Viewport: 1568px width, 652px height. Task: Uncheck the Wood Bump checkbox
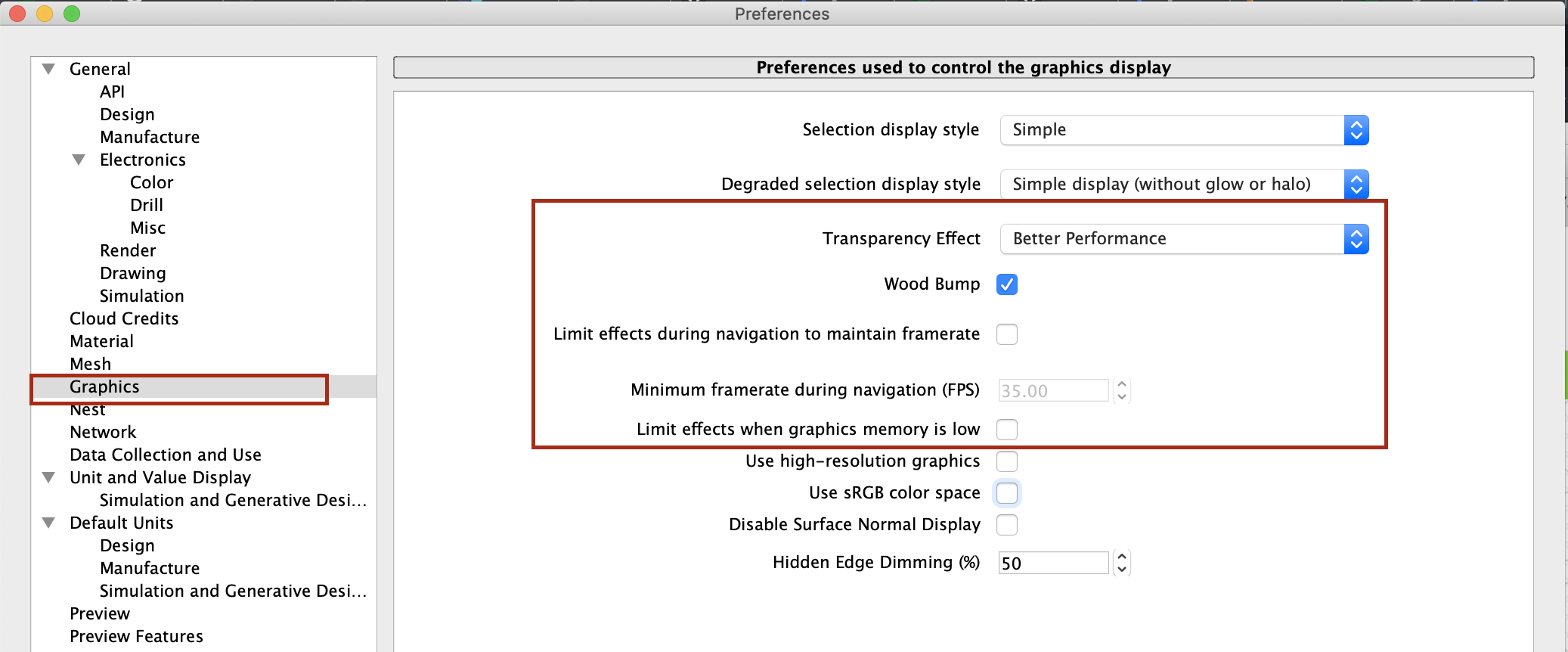1007,284
